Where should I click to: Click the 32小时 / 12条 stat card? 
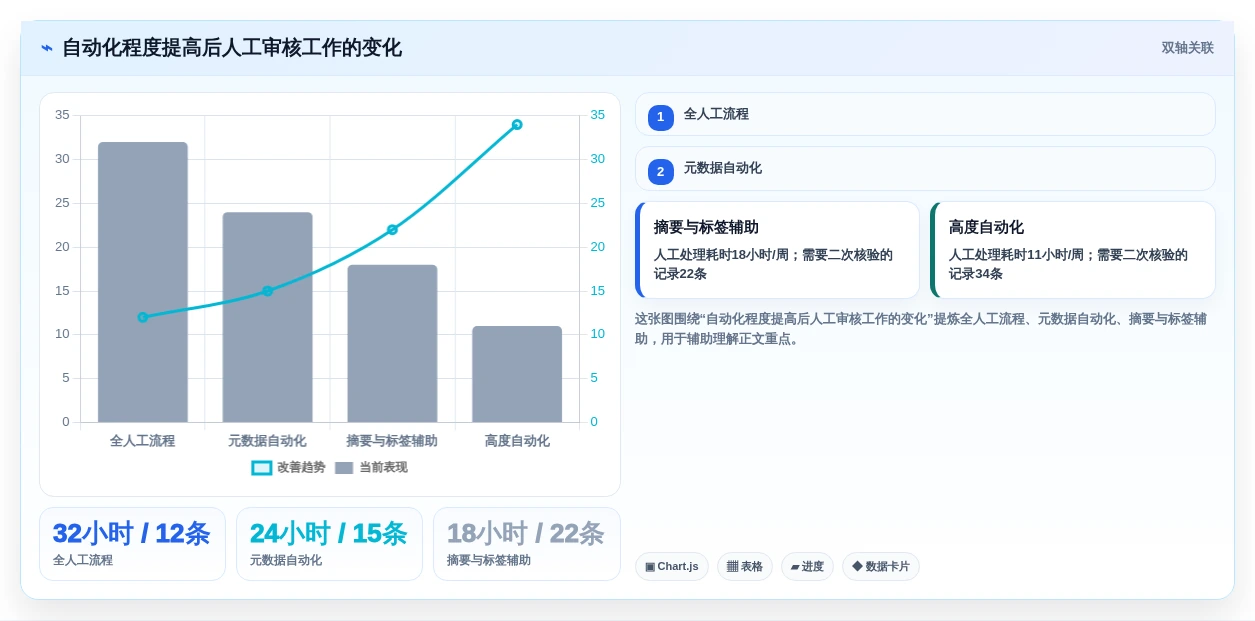[132, 544]
